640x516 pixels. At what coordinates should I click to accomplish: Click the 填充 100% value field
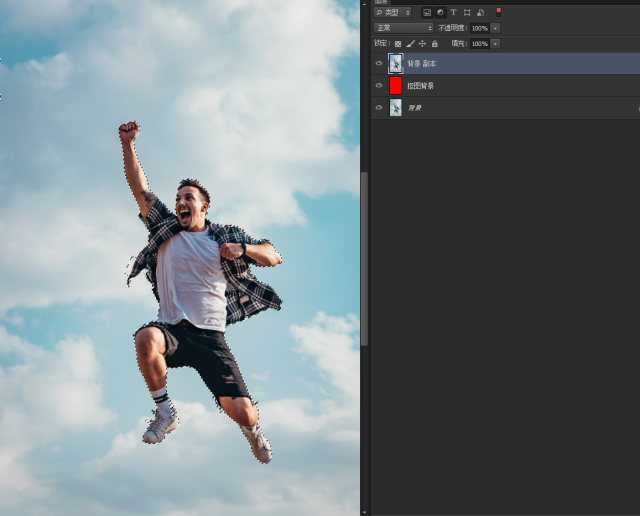point(480,44)
